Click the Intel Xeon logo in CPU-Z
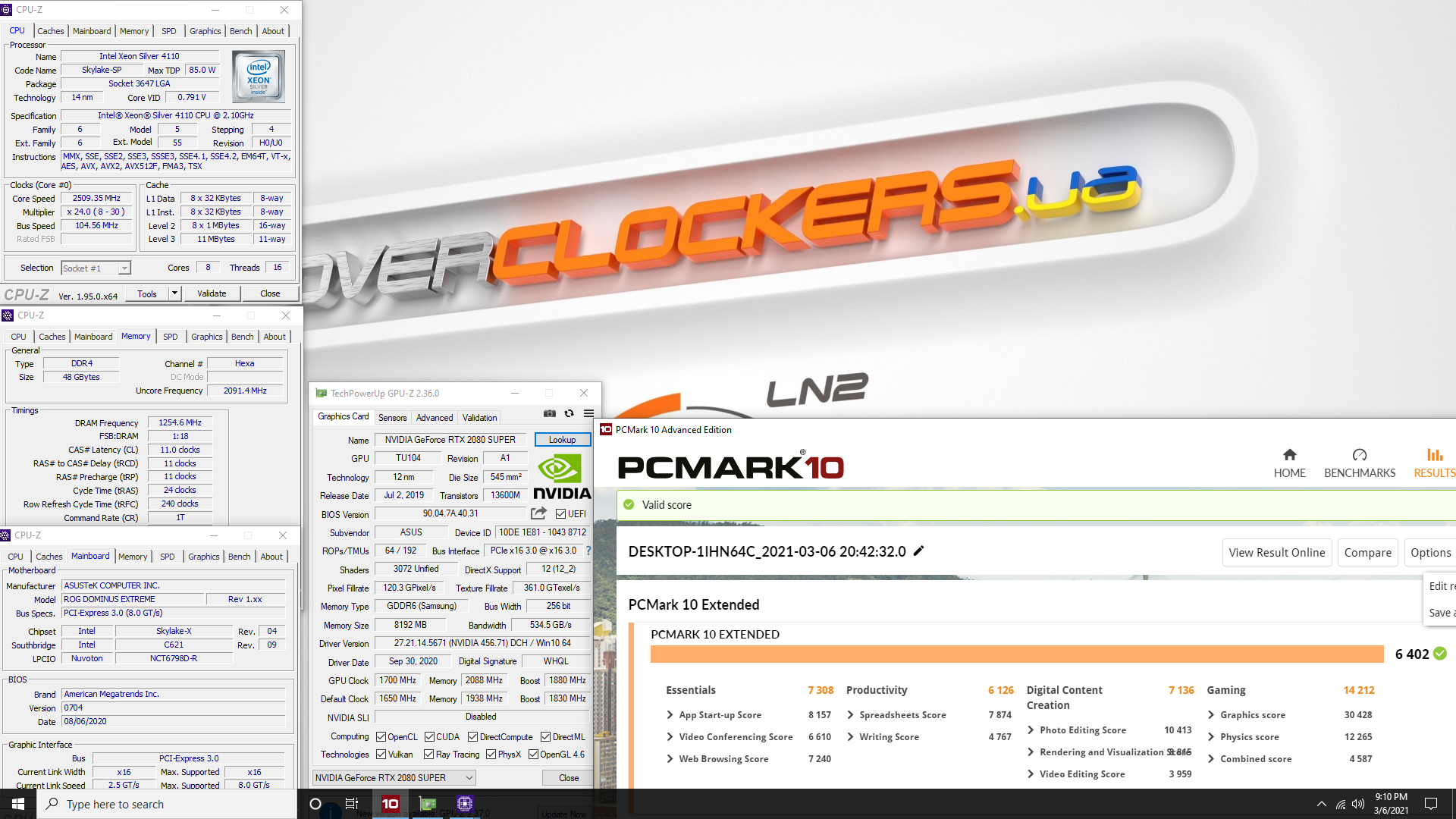The image size is (1456, 819). tap(259, 77)
